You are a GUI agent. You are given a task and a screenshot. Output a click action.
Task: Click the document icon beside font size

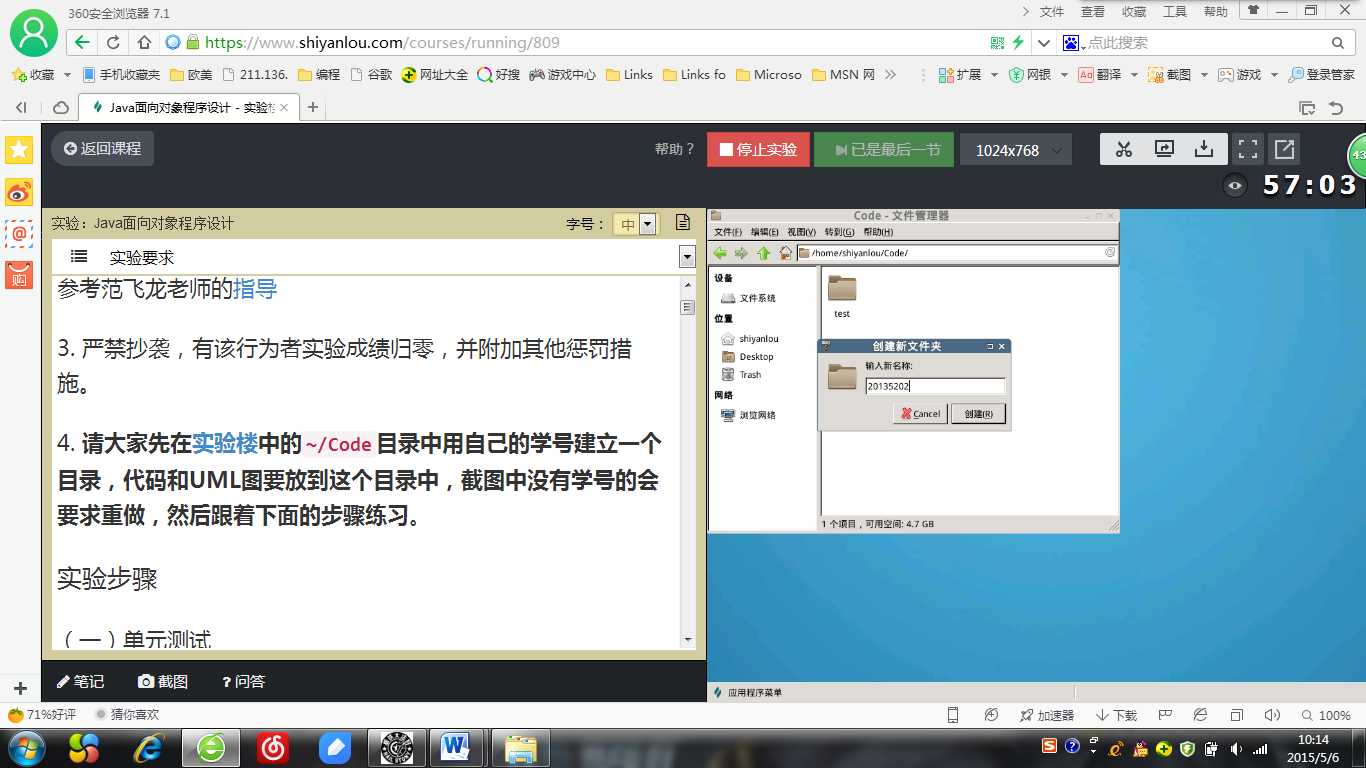click(x=683, y=223)
